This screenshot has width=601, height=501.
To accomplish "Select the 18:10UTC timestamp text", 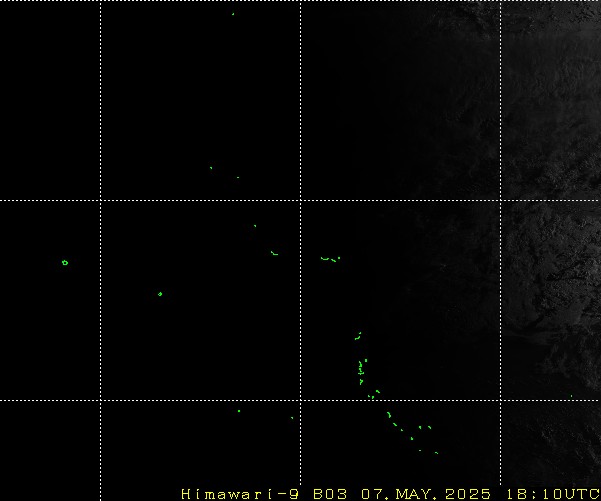I will coord(553,494).
